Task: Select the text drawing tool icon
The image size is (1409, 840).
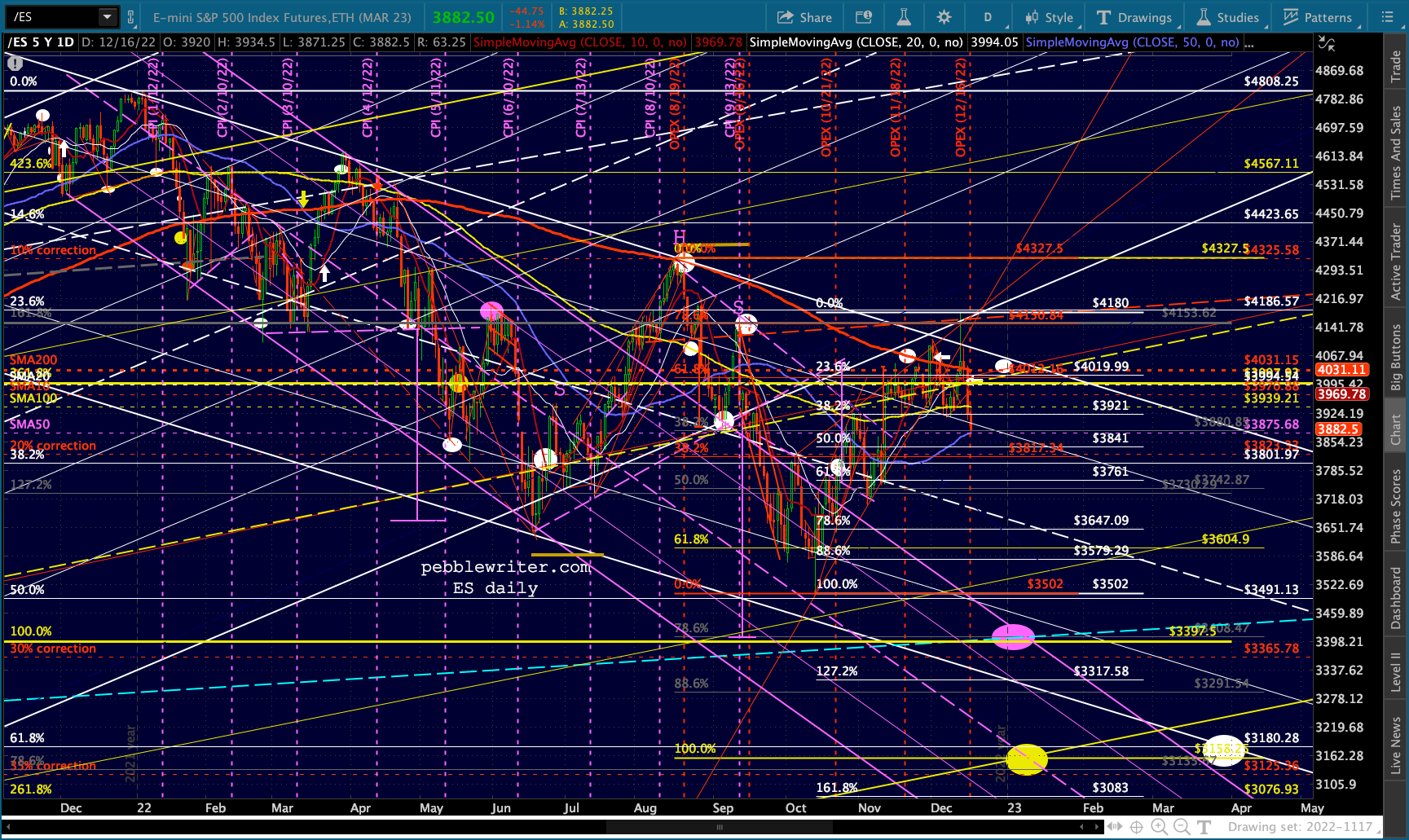Action: (1204, 827)
